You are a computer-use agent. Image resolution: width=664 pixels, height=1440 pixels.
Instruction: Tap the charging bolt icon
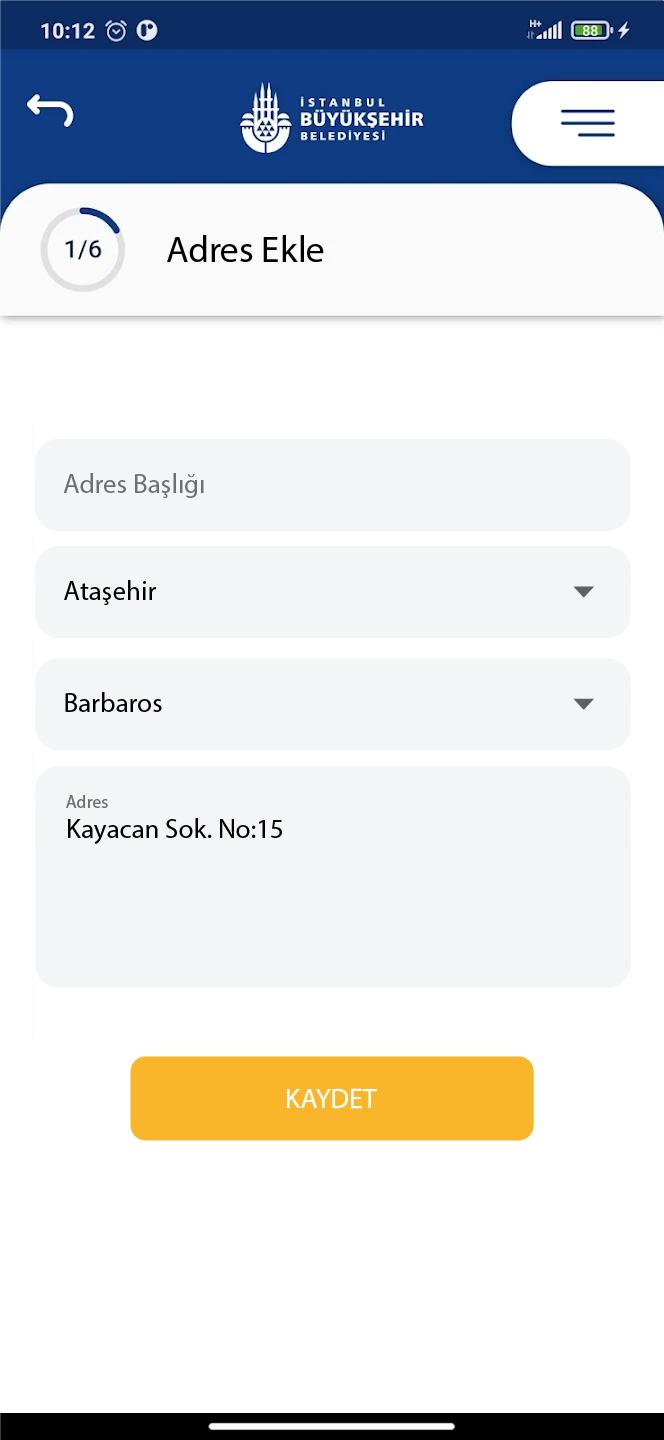pos(624,31)
